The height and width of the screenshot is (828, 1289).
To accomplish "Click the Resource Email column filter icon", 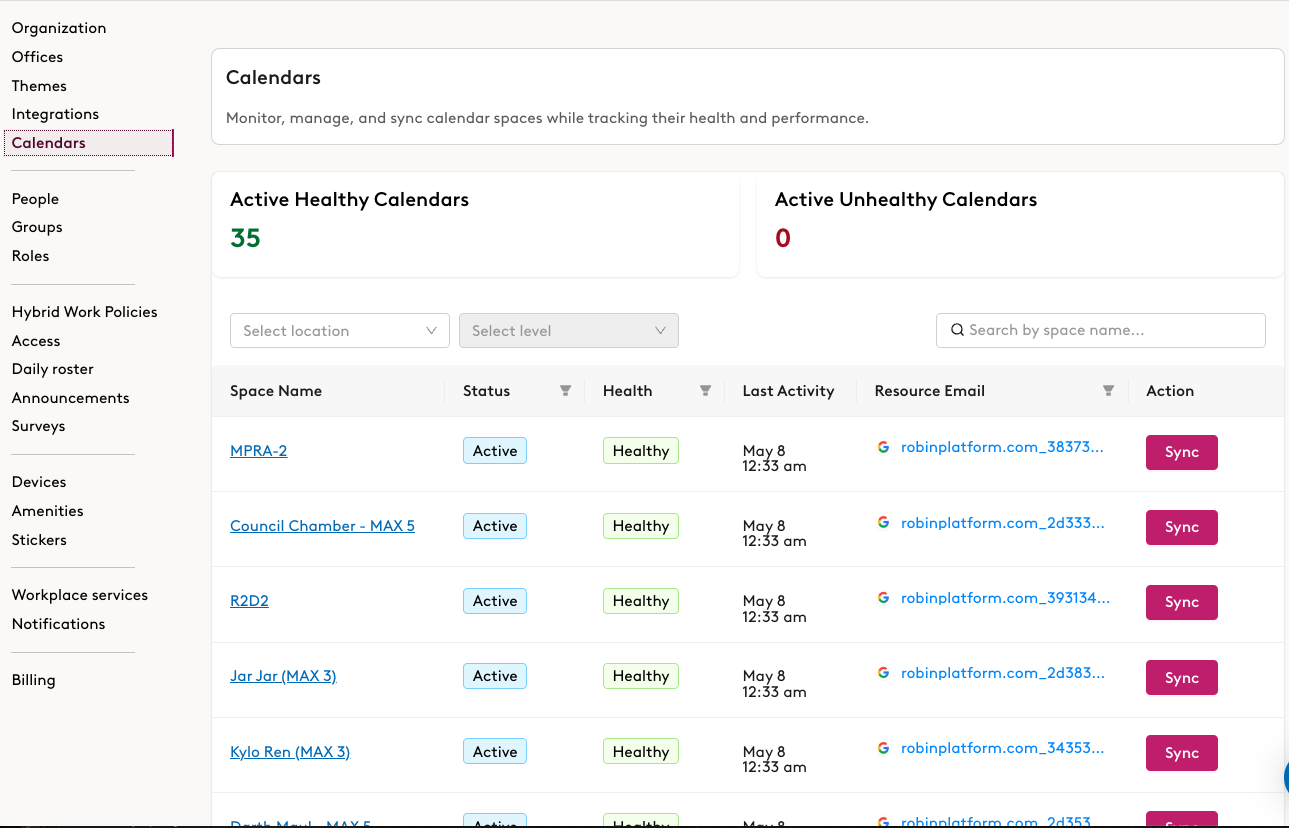I will [1108, 391].
